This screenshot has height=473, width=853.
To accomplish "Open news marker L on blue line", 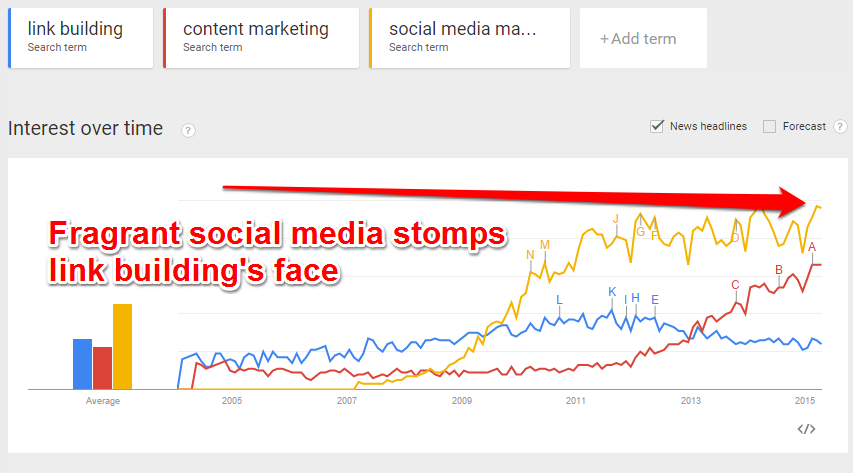I will pyautogui.click(x=559, y=300).
